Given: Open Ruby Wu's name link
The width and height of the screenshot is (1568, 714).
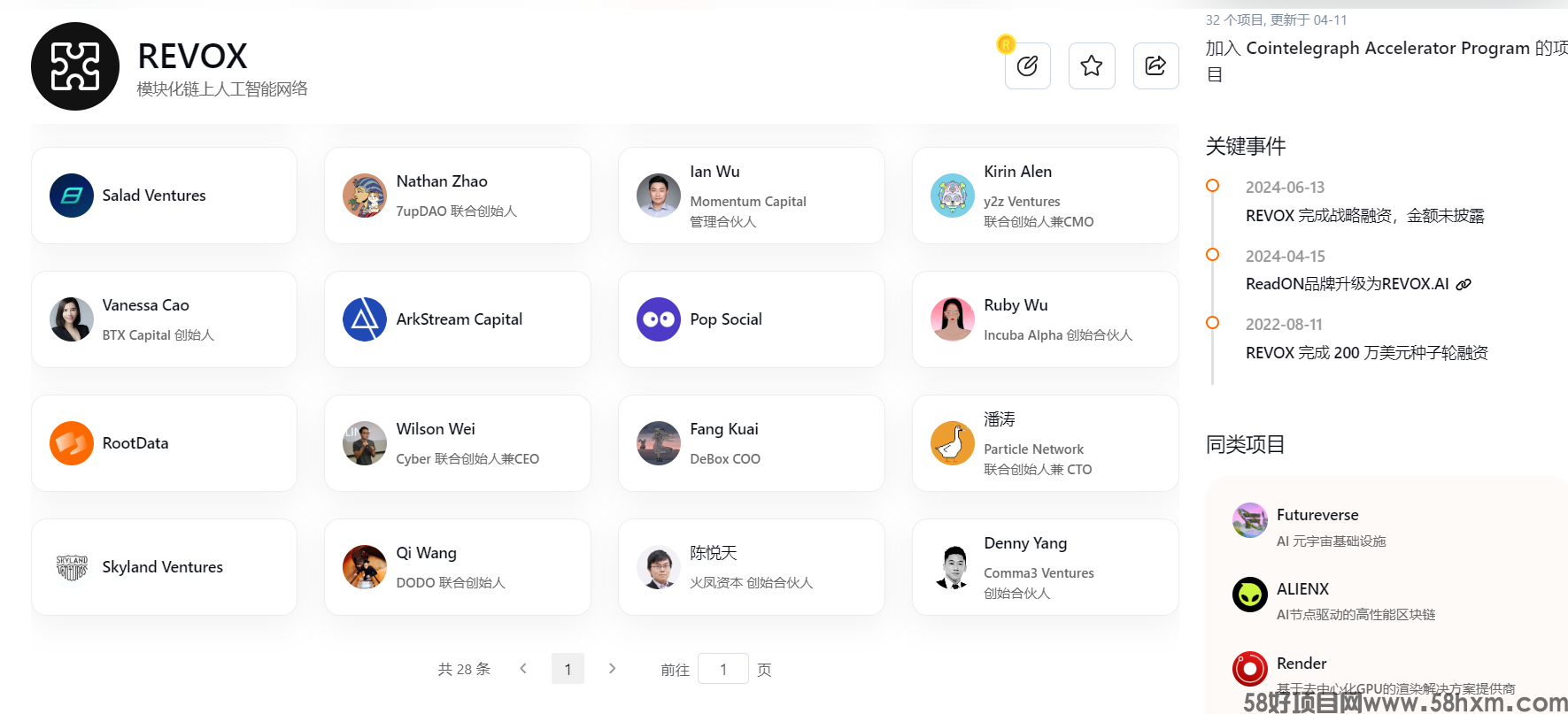Looking at the screenshot, I should click(x=1016, y=305).
